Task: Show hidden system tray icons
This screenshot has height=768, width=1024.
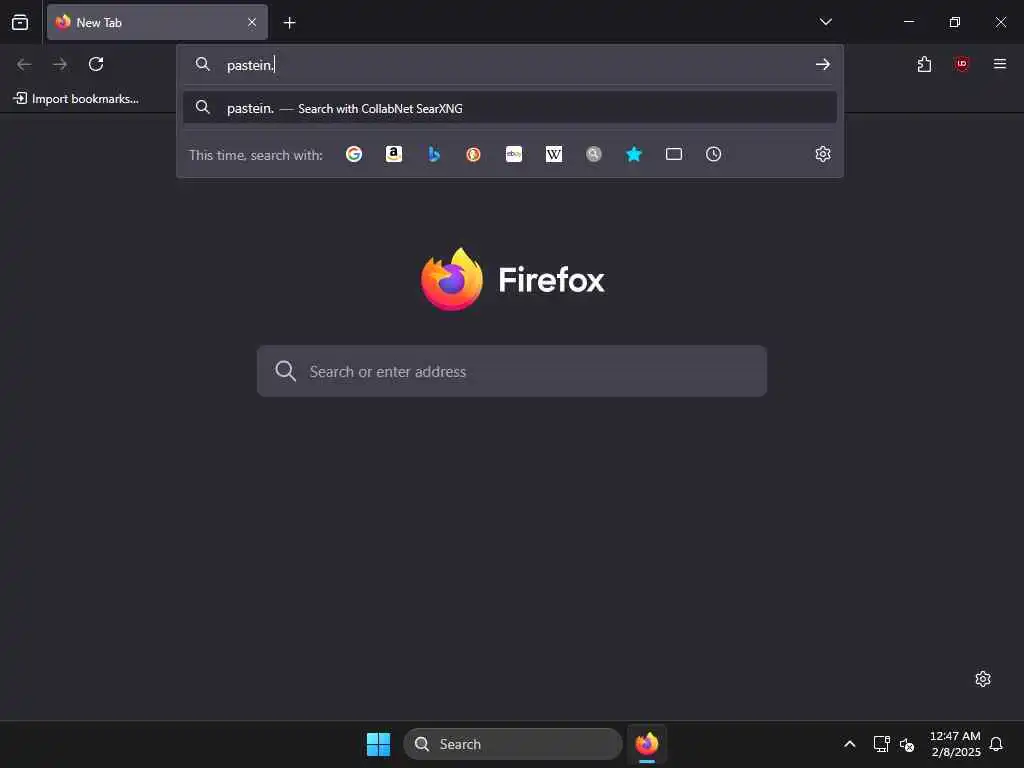Action: 850,744
